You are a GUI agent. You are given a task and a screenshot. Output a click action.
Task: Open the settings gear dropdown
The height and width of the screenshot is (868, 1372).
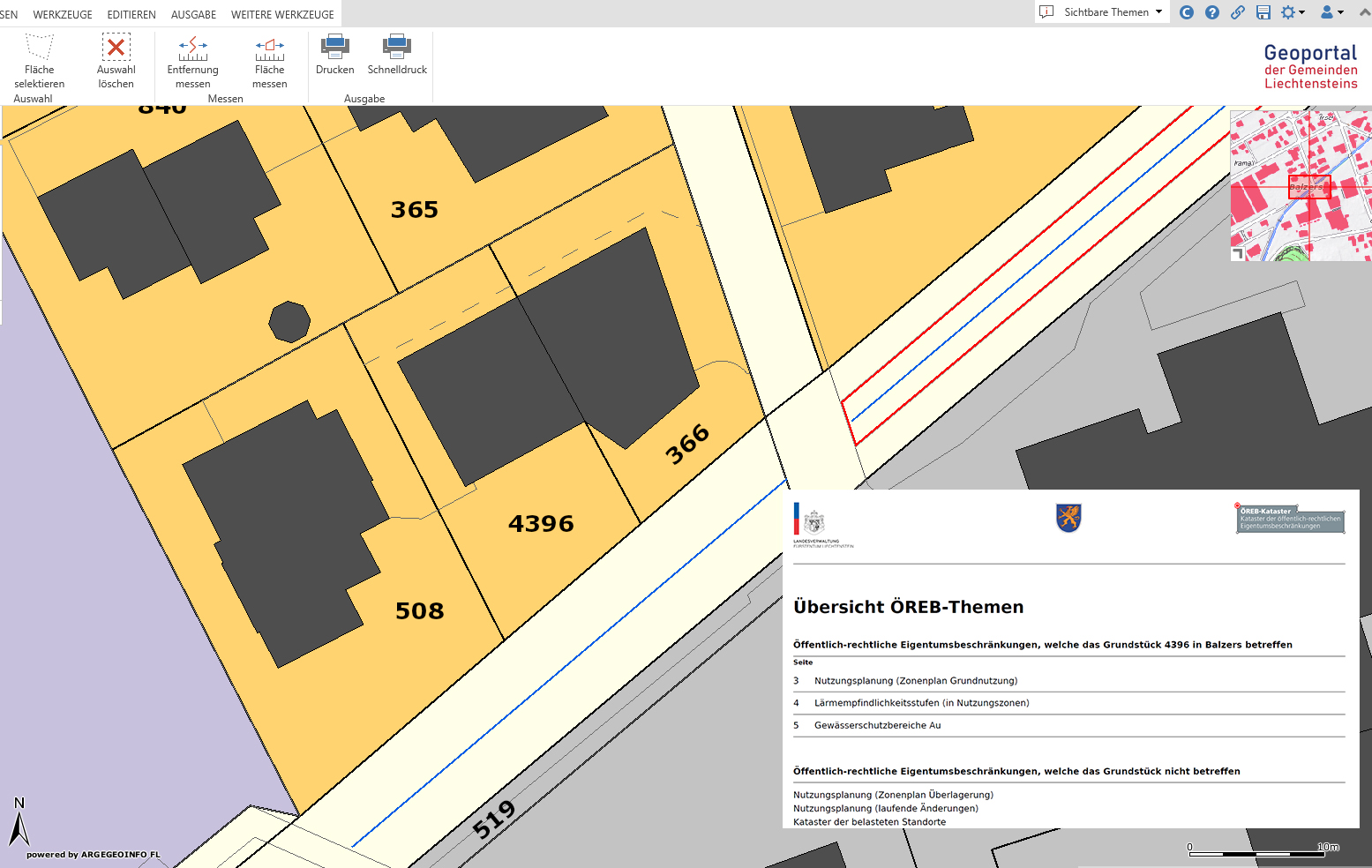[x=1293, y=12]
